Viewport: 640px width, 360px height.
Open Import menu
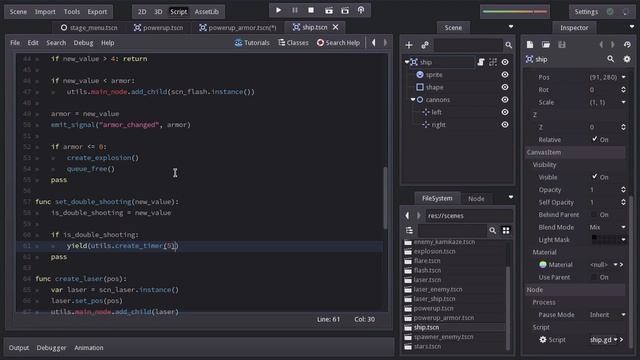click(45, 11)
